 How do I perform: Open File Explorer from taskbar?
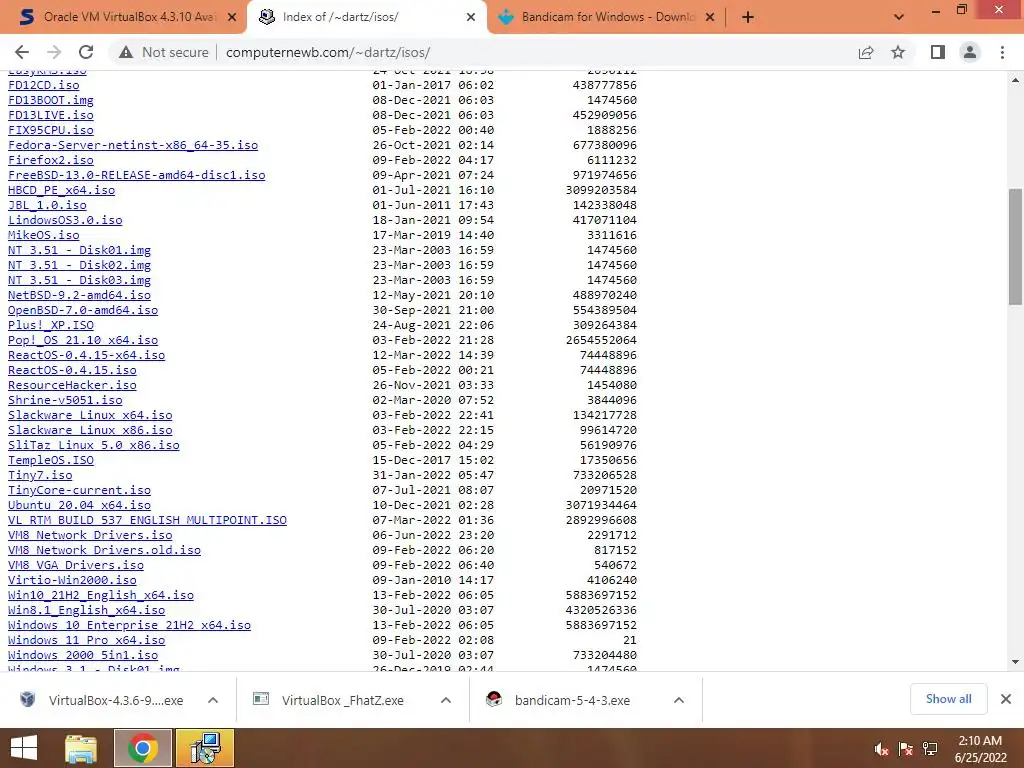[81, 748]
